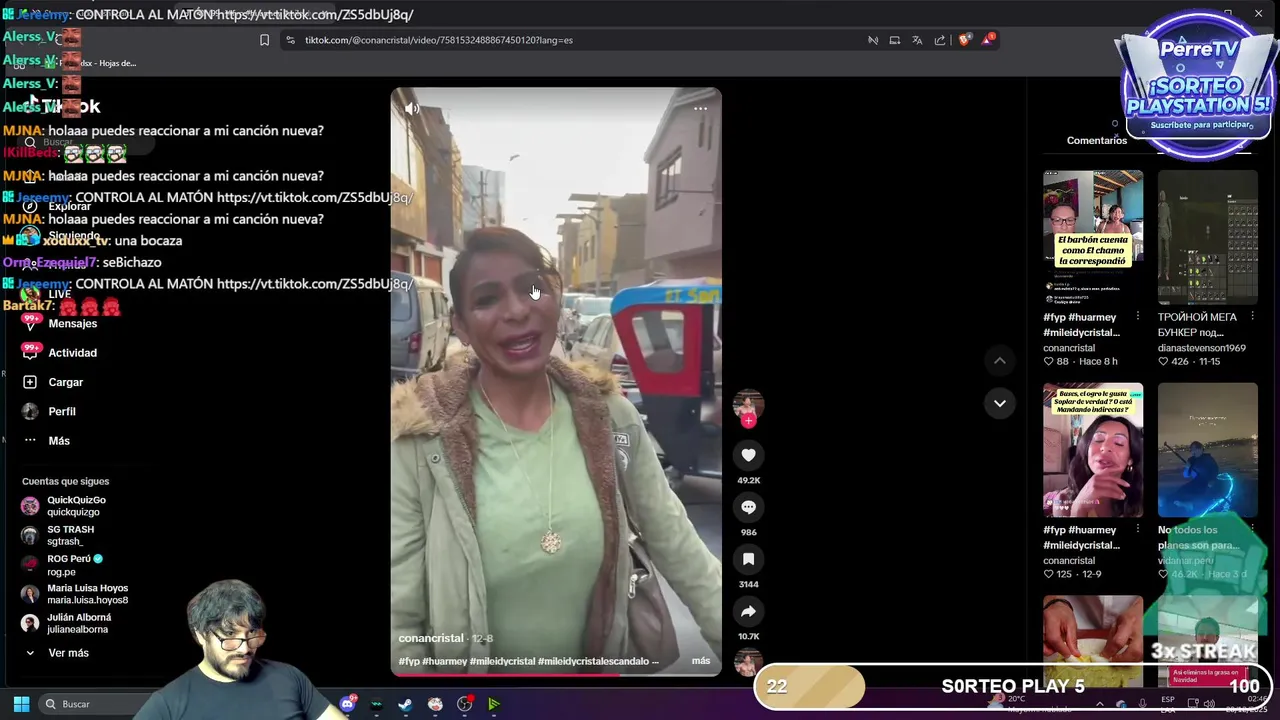Open Steam from the taskbar
This screenshot has width=1280, height=720.
point(405,704)
